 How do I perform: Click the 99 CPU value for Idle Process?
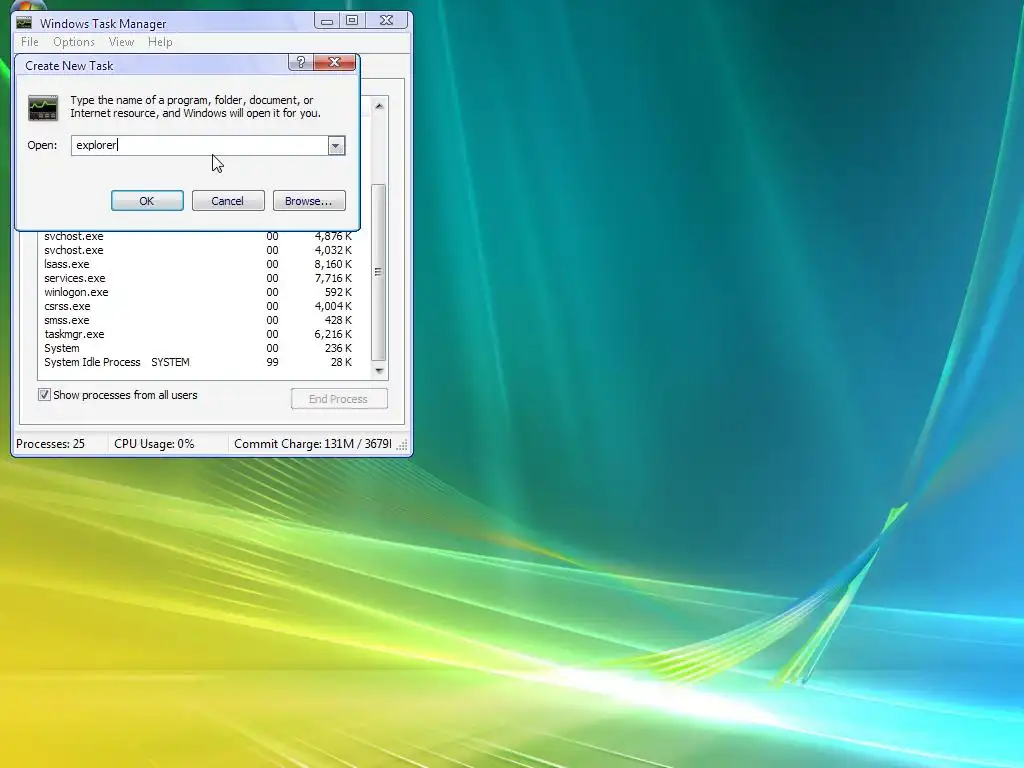coord(272,362)
